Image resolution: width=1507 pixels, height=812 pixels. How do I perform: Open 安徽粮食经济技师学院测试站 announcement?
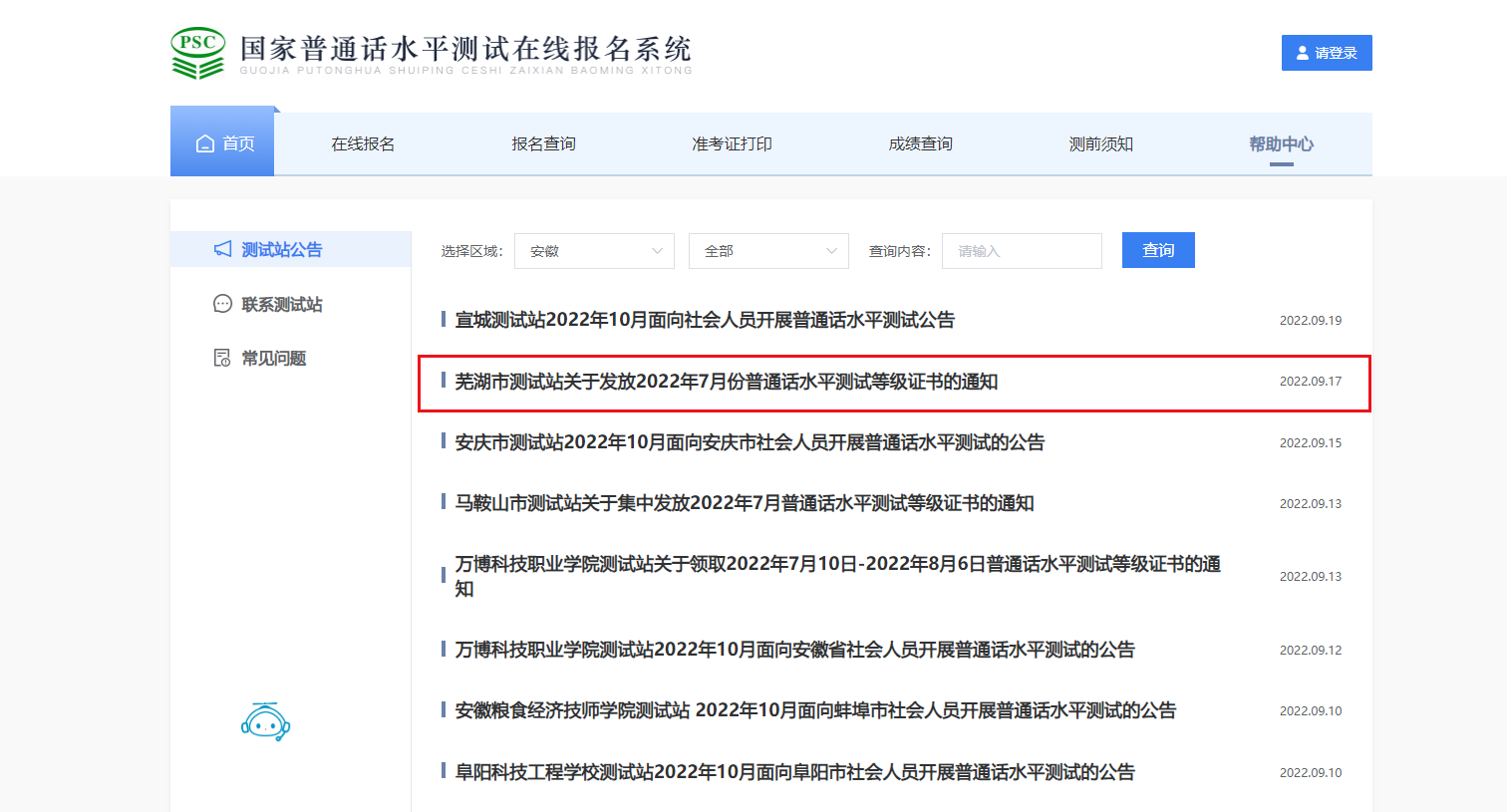815,710
